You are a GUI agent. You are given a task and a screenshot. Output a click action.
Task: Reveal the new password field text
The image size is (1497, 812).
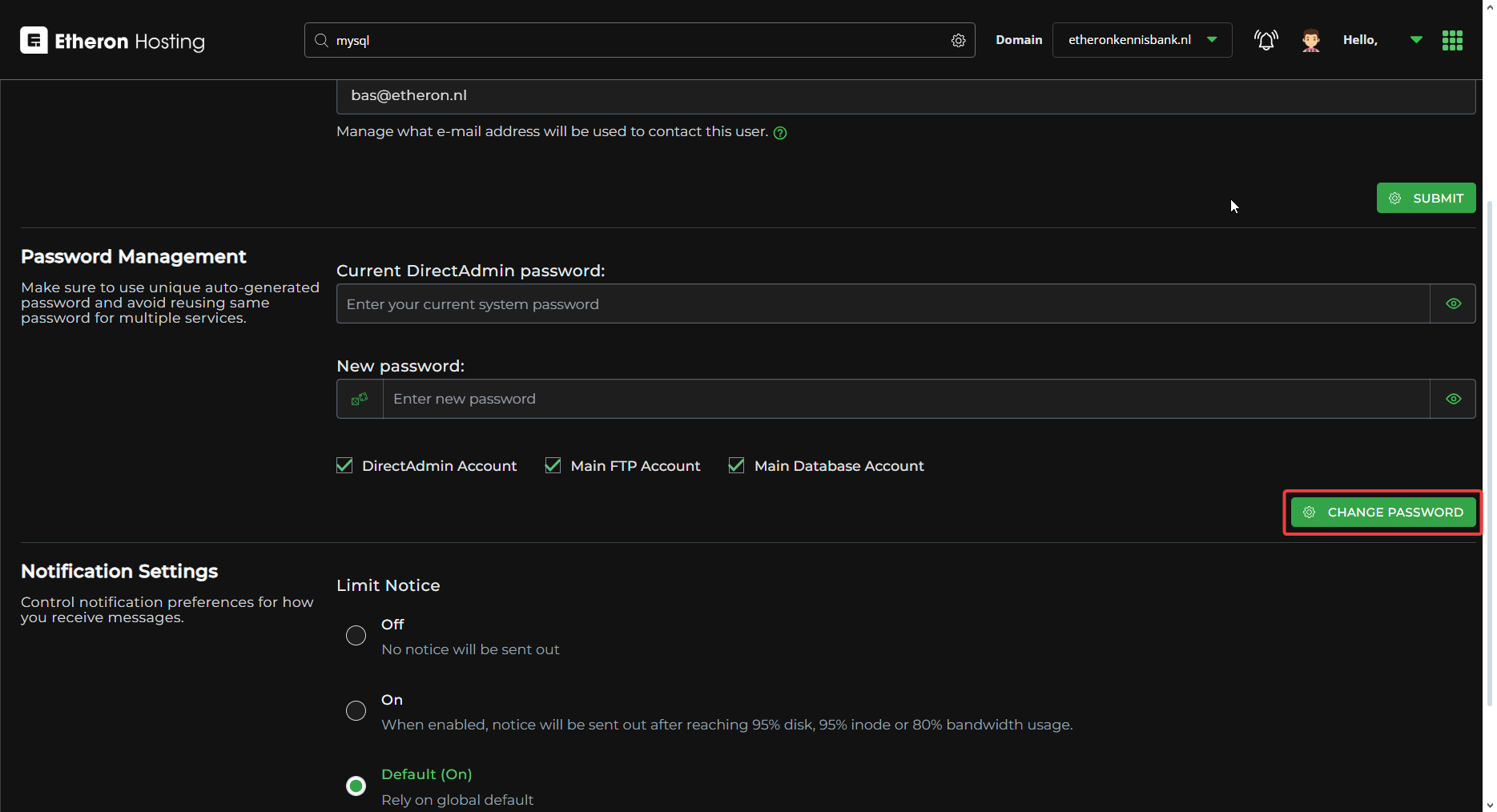tap(1453, 399)
